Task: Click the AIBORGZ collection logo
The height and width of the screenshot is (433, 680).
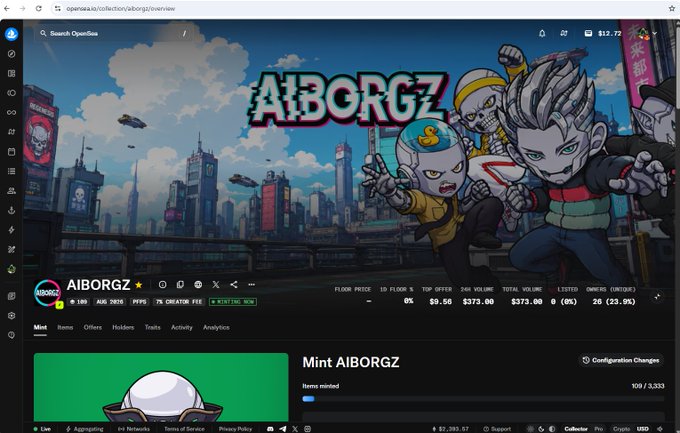Action: 47,293
